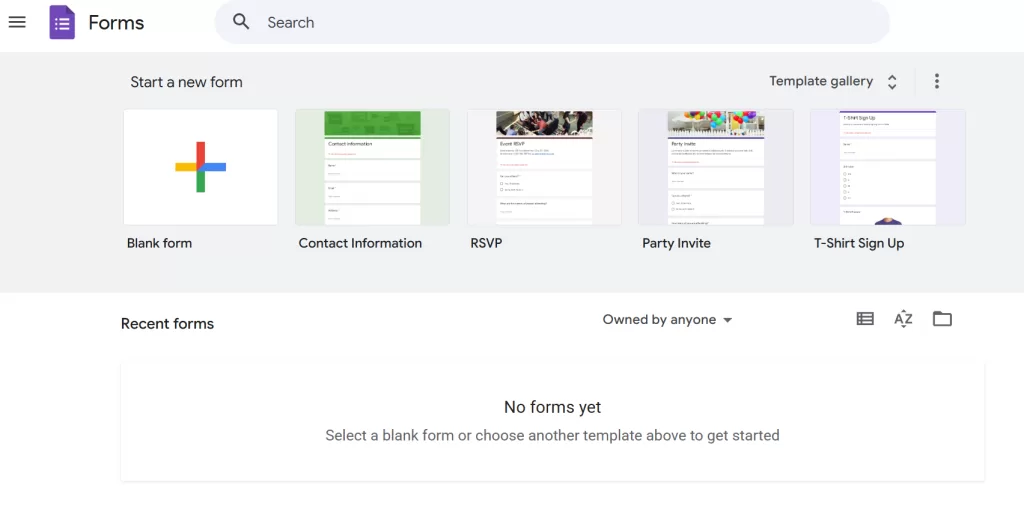Pick the Party Invite template thumbnail
Viewport: 1024px width, 521px height.
point(716,167)
